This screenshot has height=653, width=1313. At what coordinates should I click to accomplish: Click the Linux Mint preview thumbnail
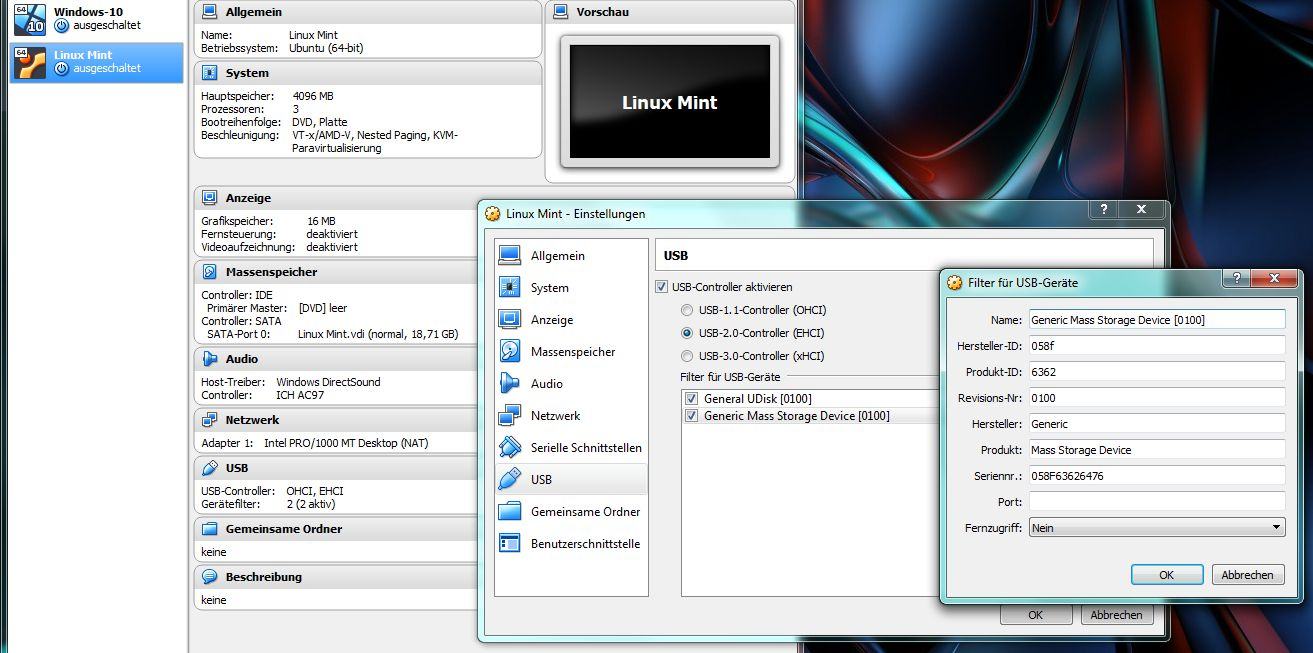pos(669,102)
